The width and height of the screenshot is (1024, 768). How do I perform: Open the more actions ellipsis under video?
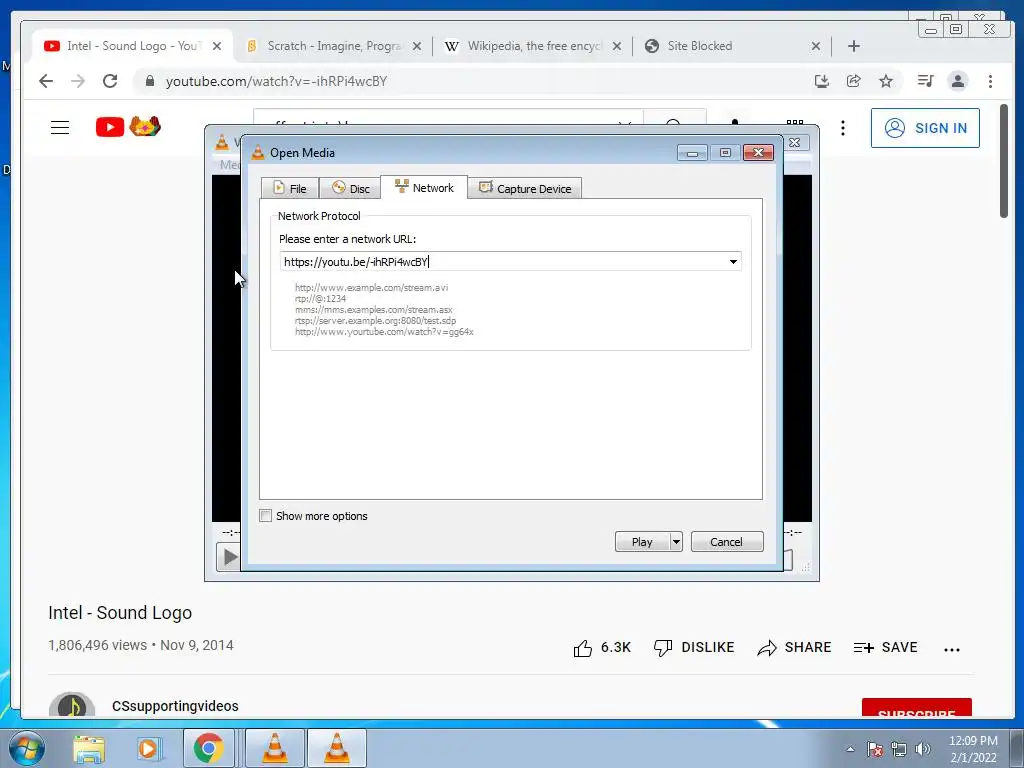click(952, 649)
